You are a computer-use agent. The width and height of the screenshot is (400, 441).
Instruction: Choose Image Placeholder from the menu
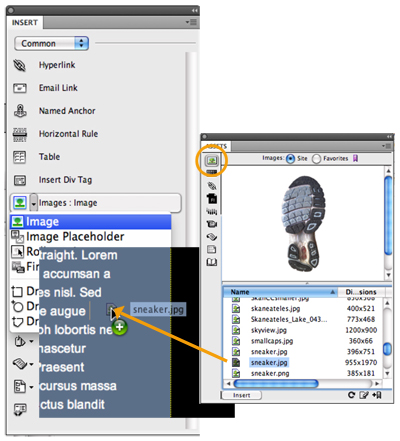pos(91,237)
